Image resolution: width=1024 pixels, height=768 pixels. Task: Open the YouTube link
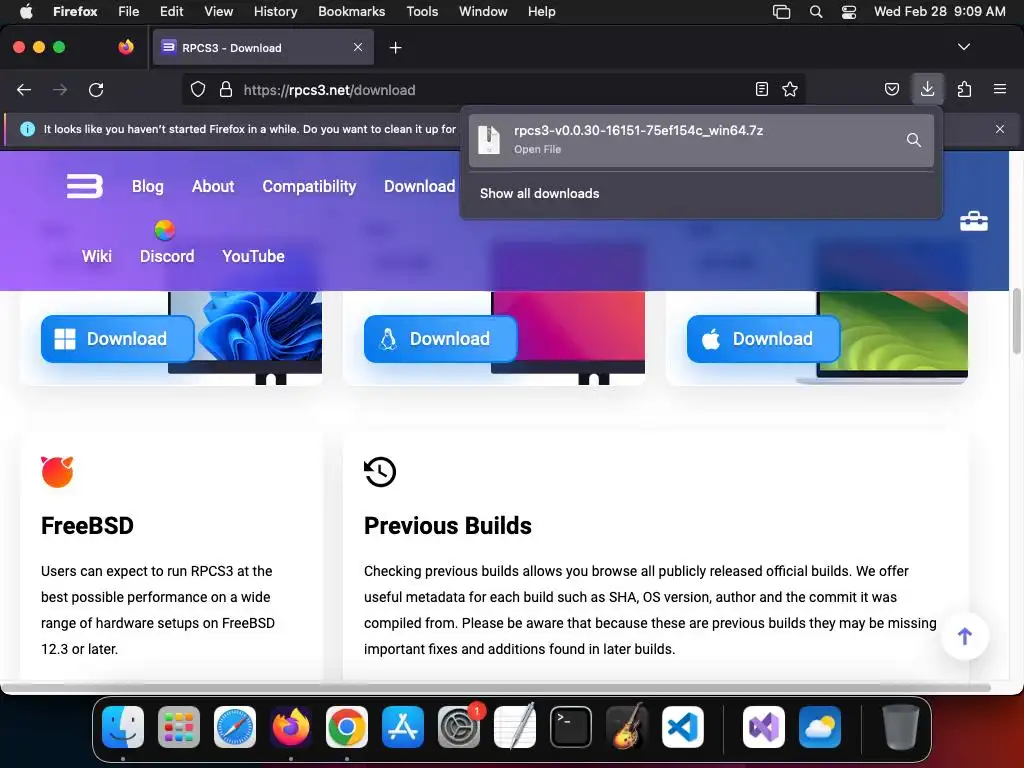coord(253,256)
